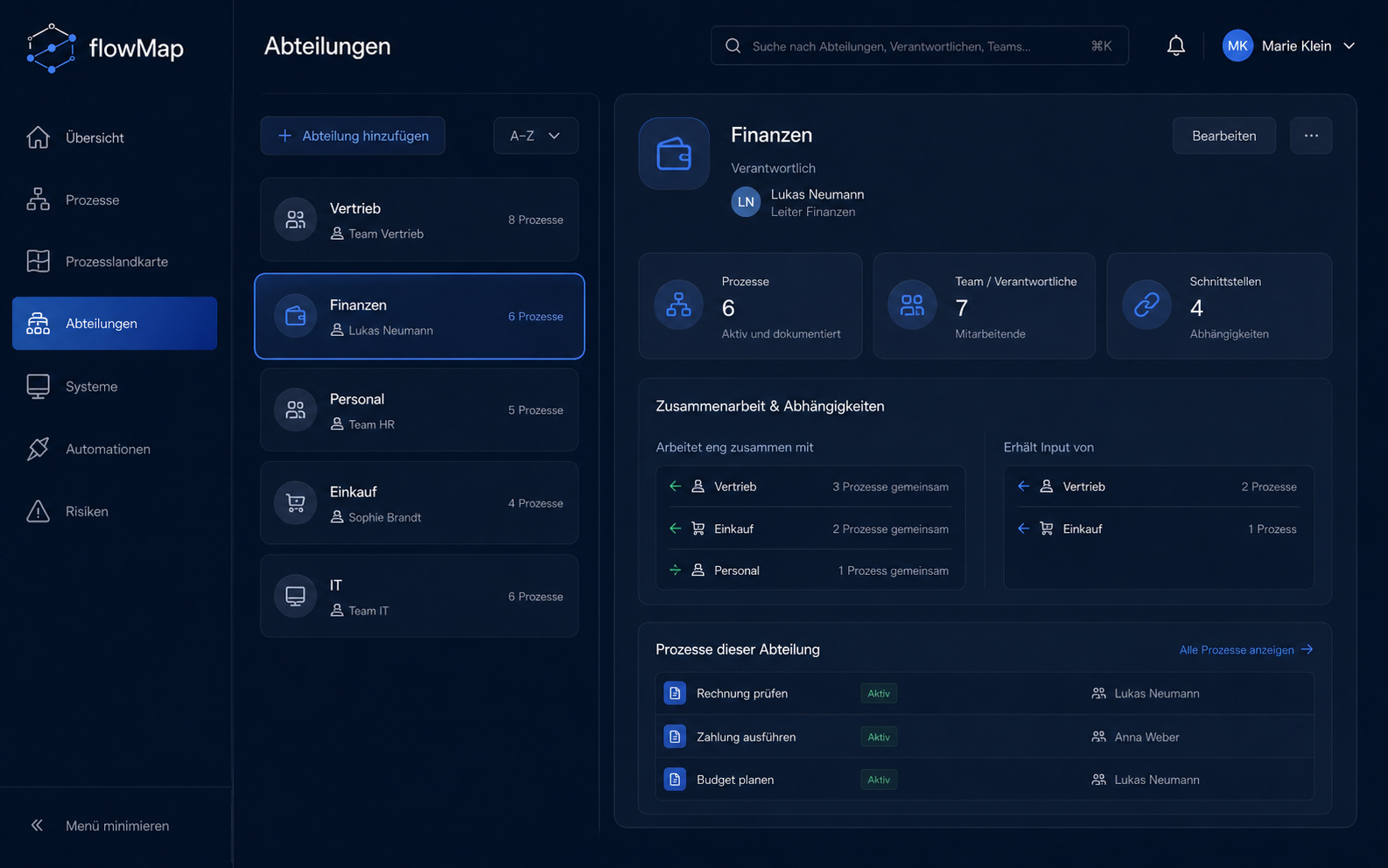Click the Übersicht home icon
This screenshot has height=868, width=1388.
click(x=38, y=137)
